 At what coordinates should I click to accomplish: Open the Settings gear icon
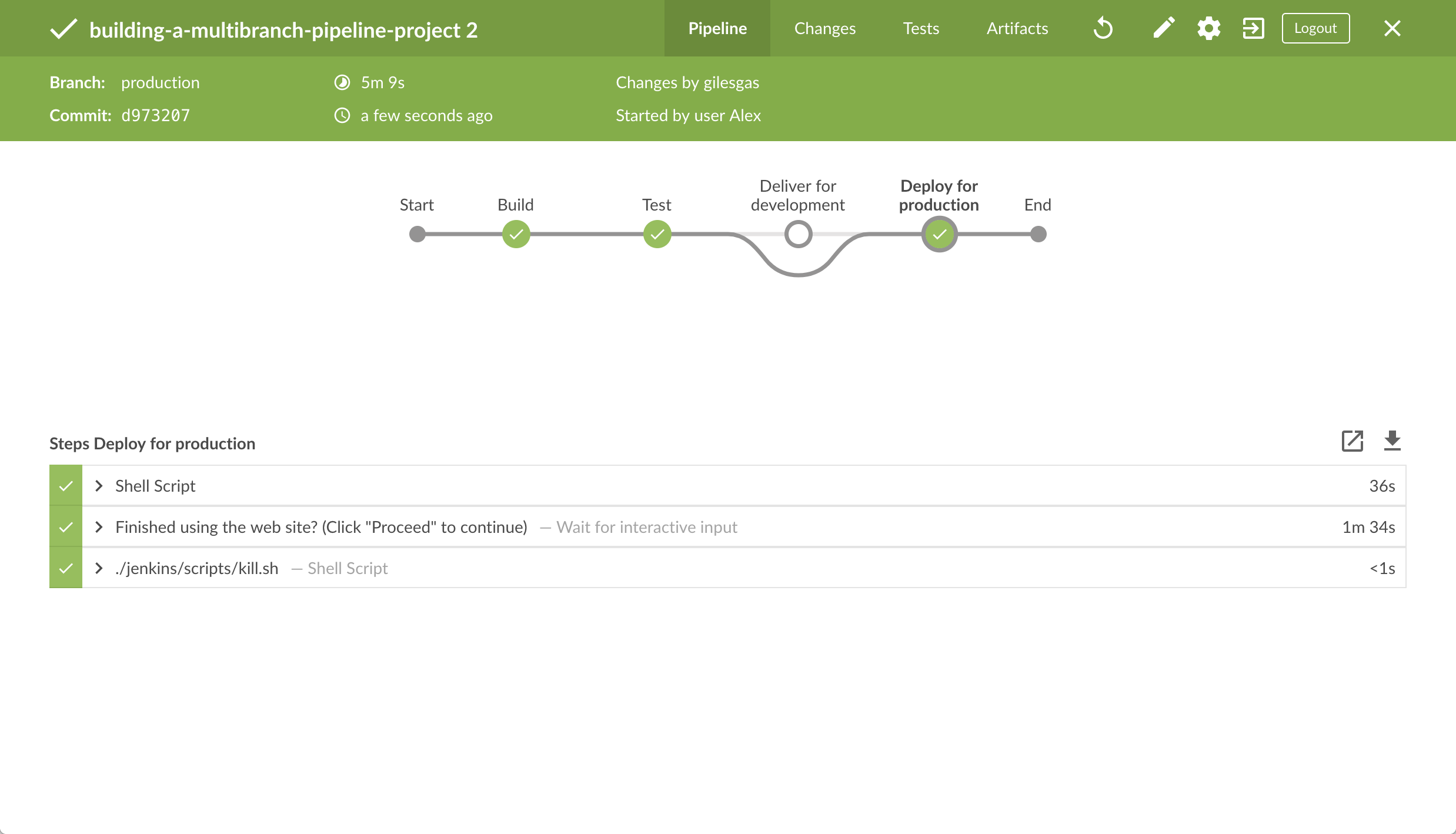[1209, 28]
